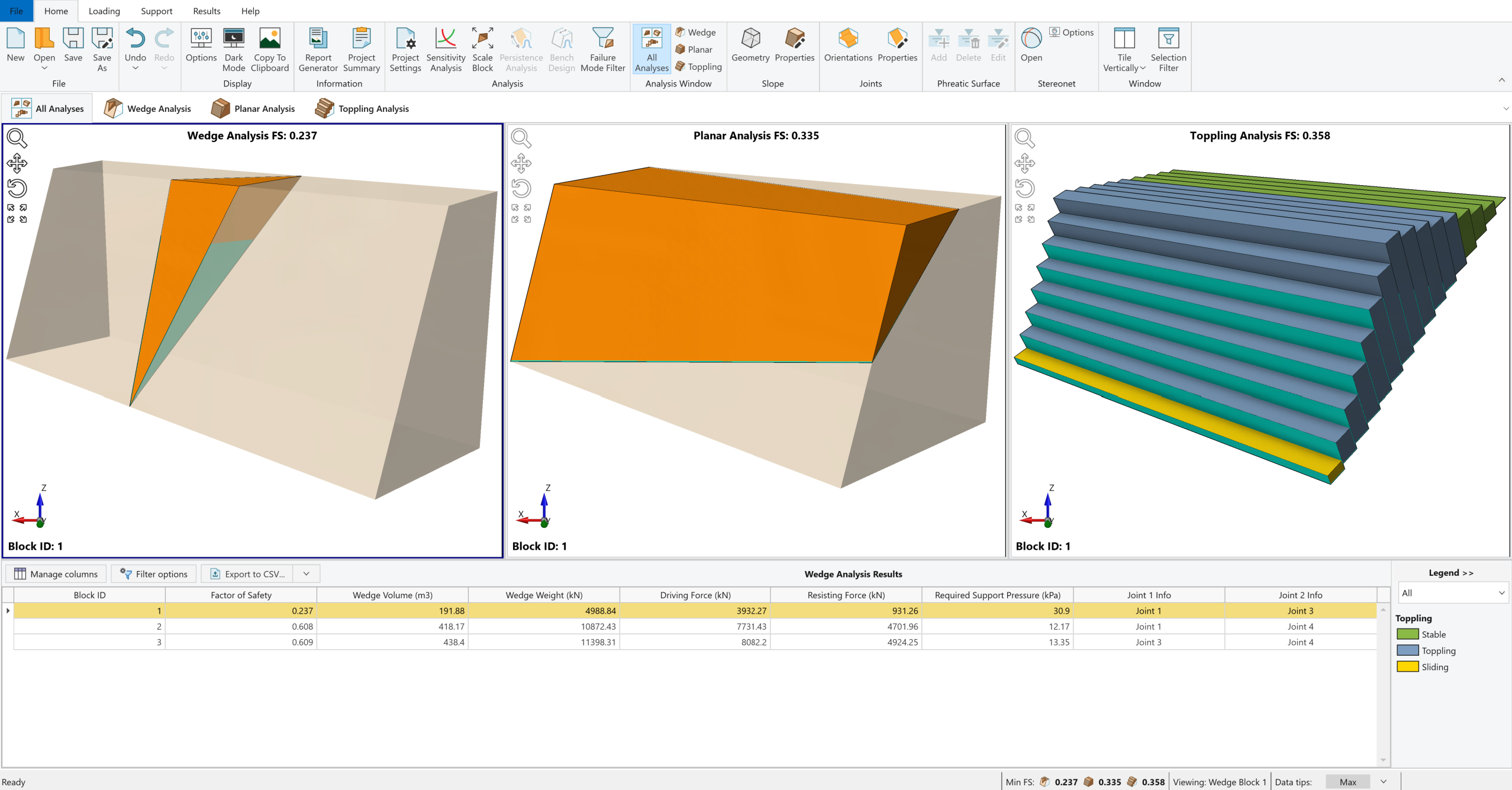The width and height of the screenshot is (1512, 790).
Task: Select the All Analyses view tab
Action: pyautogui.click(x=48, y=108)
